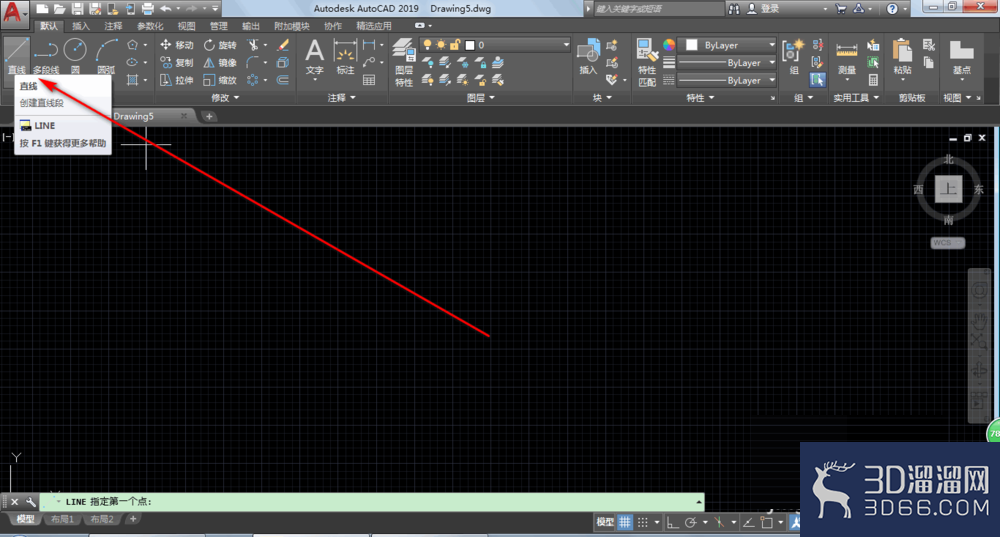Switch to the 布局1 layout tab
Viewport: 1000px width, 537px height.
(62, 519)
